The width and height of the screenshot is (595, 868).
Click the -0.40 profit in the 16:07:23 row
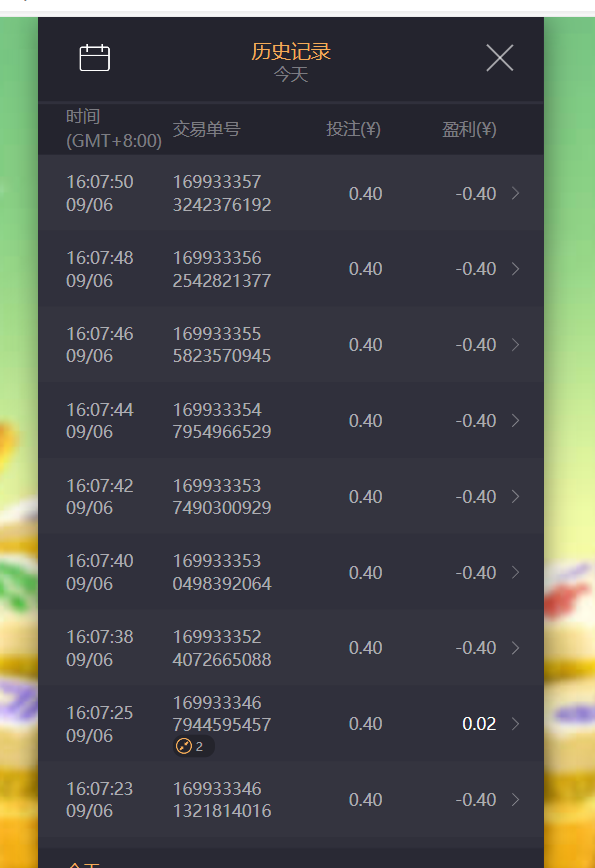tap(475, 800)
